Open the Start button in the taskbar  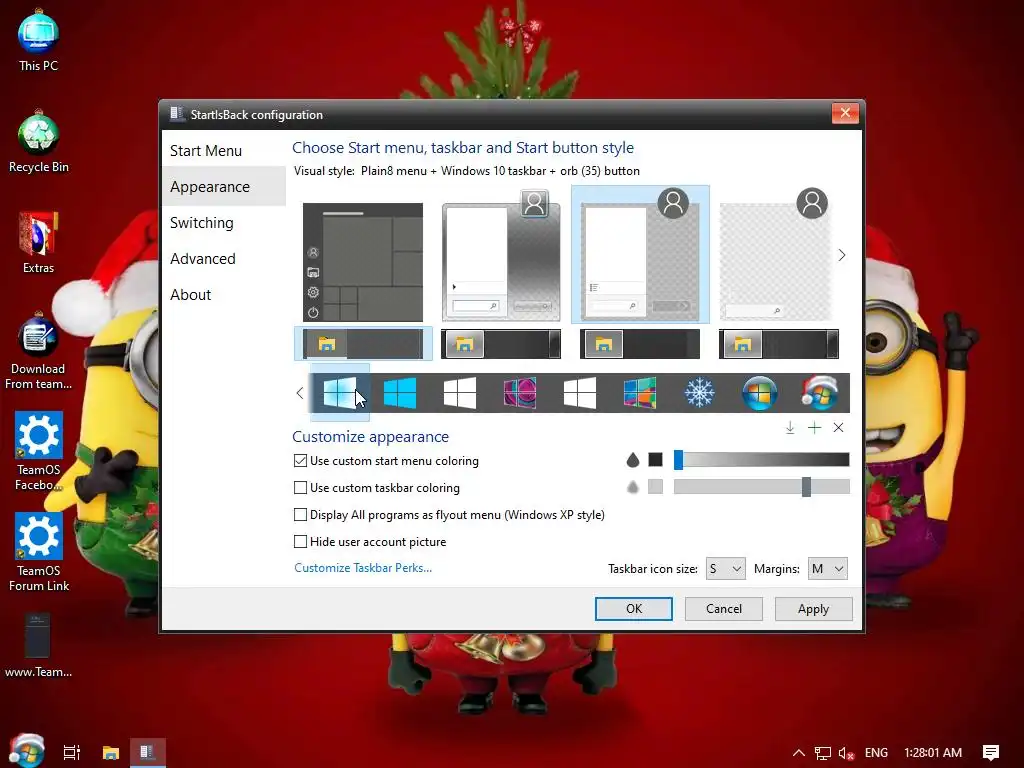coord(26,752)
